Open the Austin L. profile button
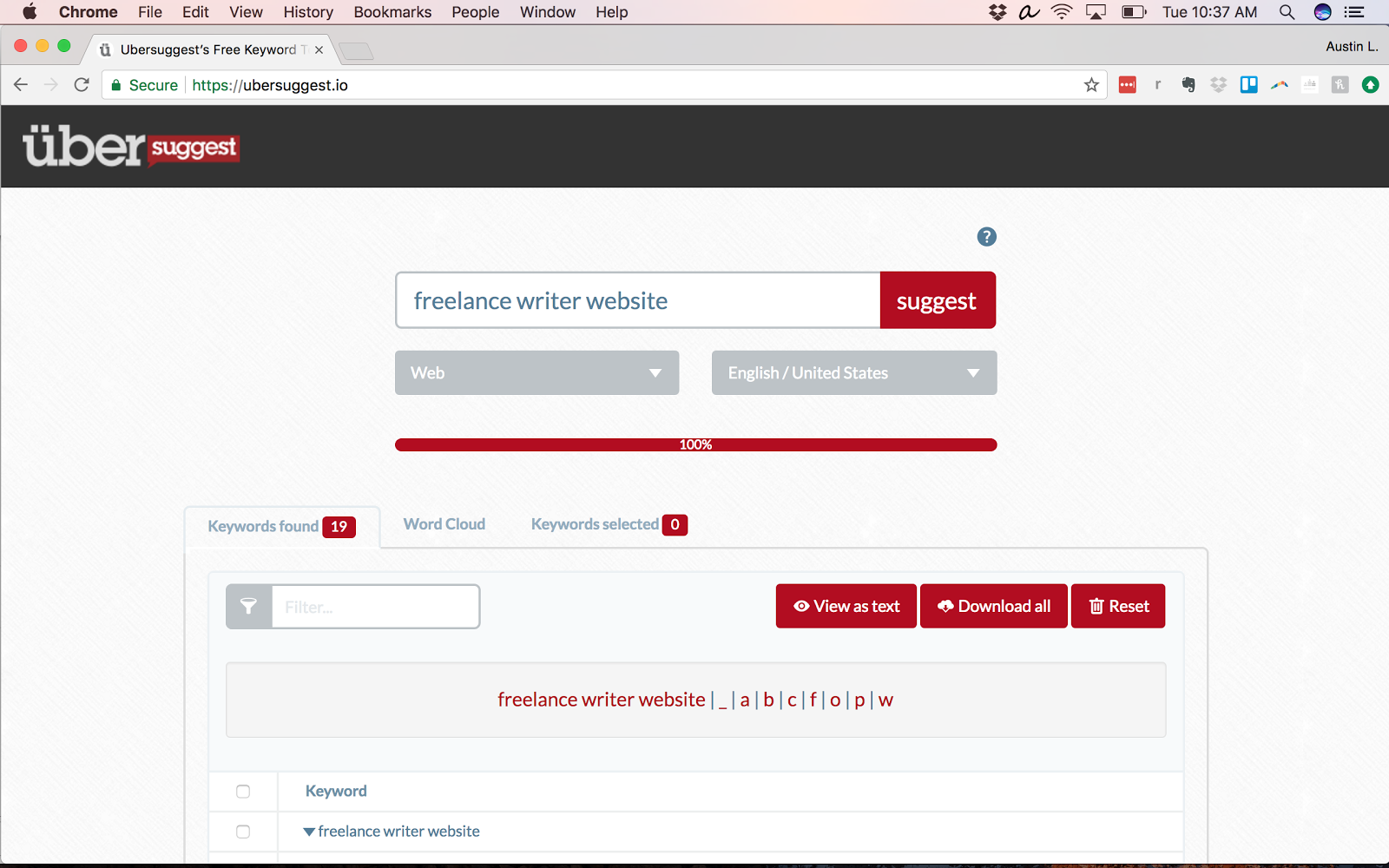1389x868 pixels. point(1352,47)
